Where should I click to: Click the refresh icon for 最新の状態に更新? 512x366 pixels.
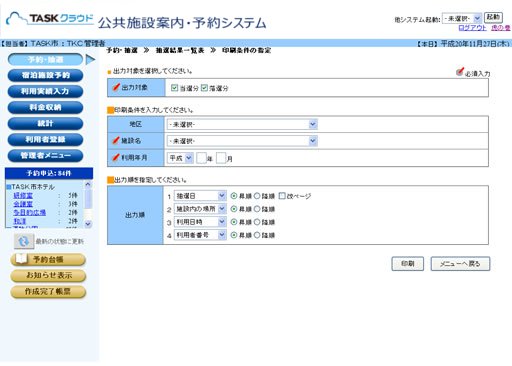pos(24,241)
